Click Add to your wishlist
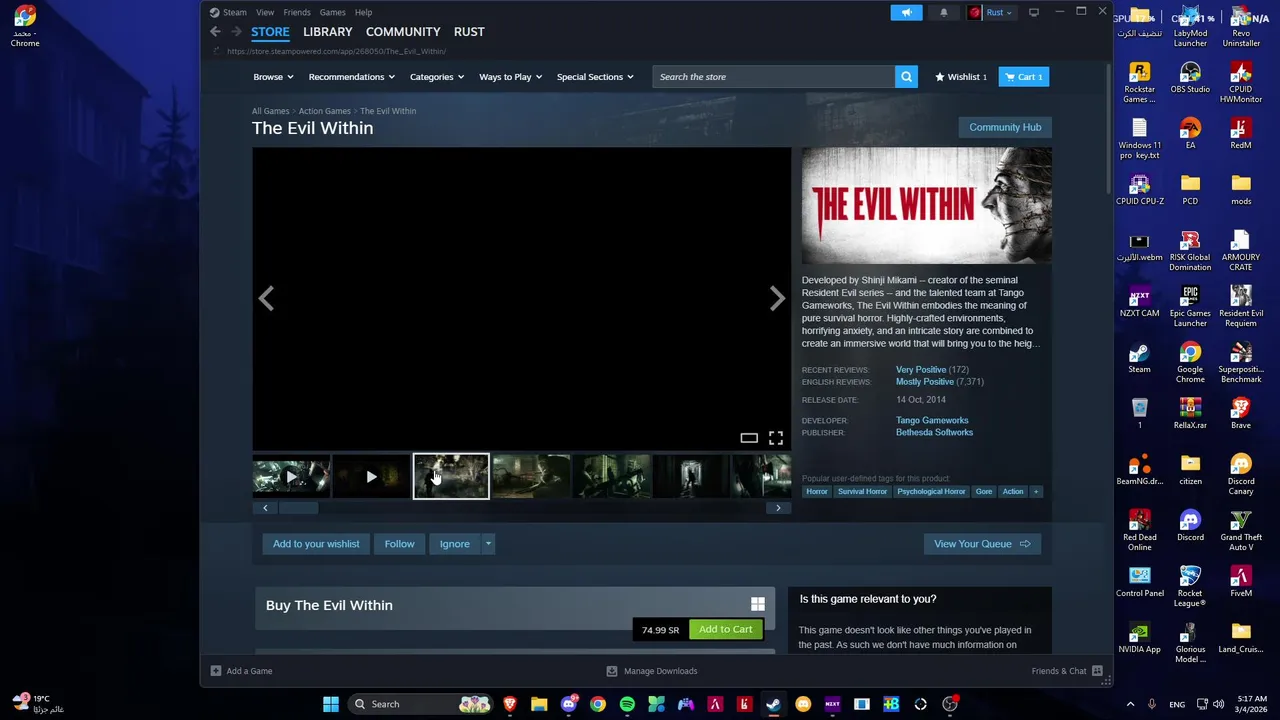The image size is (1280, 720). [x=316, y=544]
